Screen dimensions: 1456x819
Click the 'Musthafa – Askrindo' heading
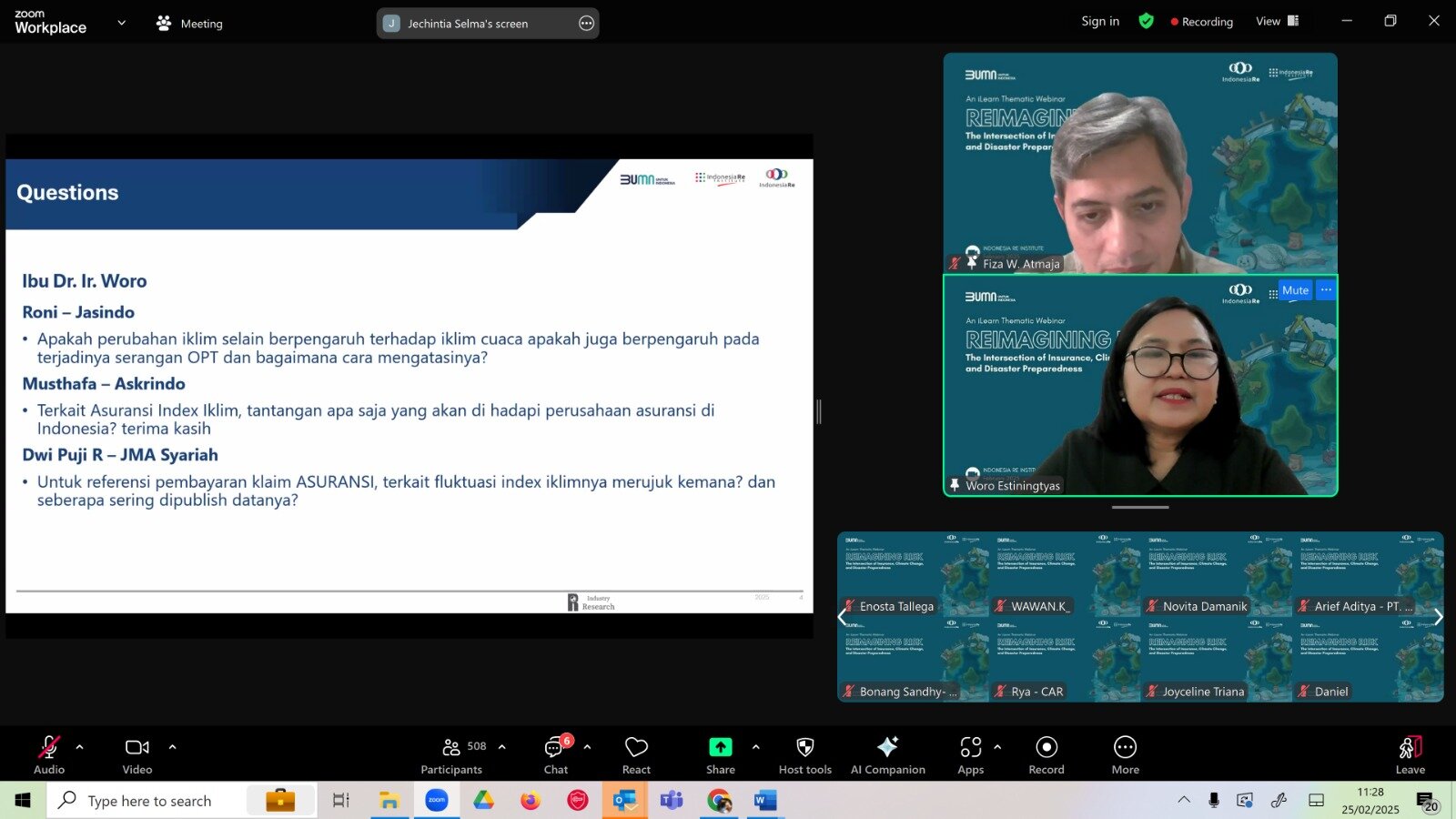104,384
